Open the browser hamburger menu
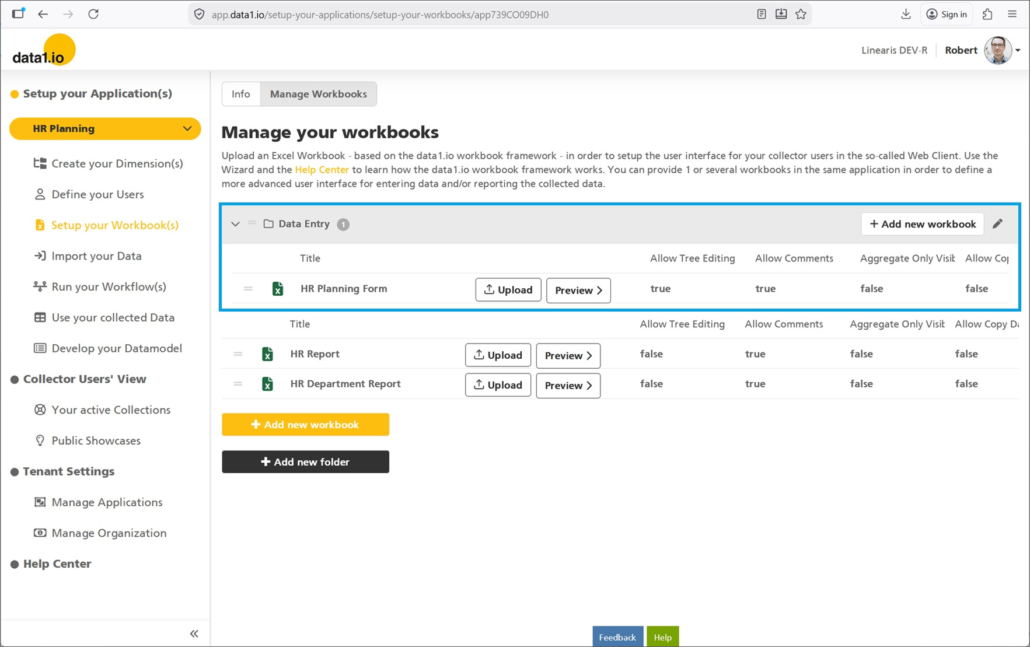 tap(1011, 14)
